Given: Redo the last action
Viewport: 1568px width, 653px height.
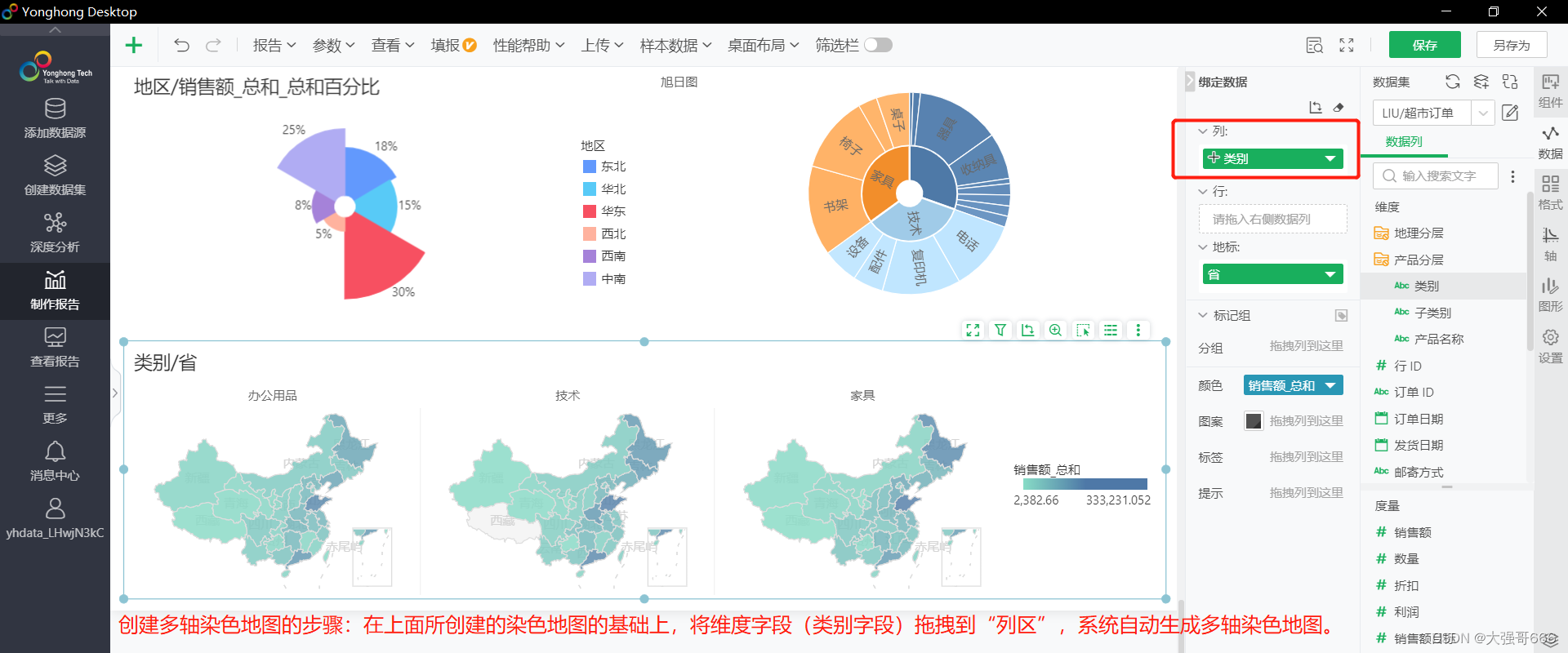Looking at the screenshot, I should coord(213,45).
